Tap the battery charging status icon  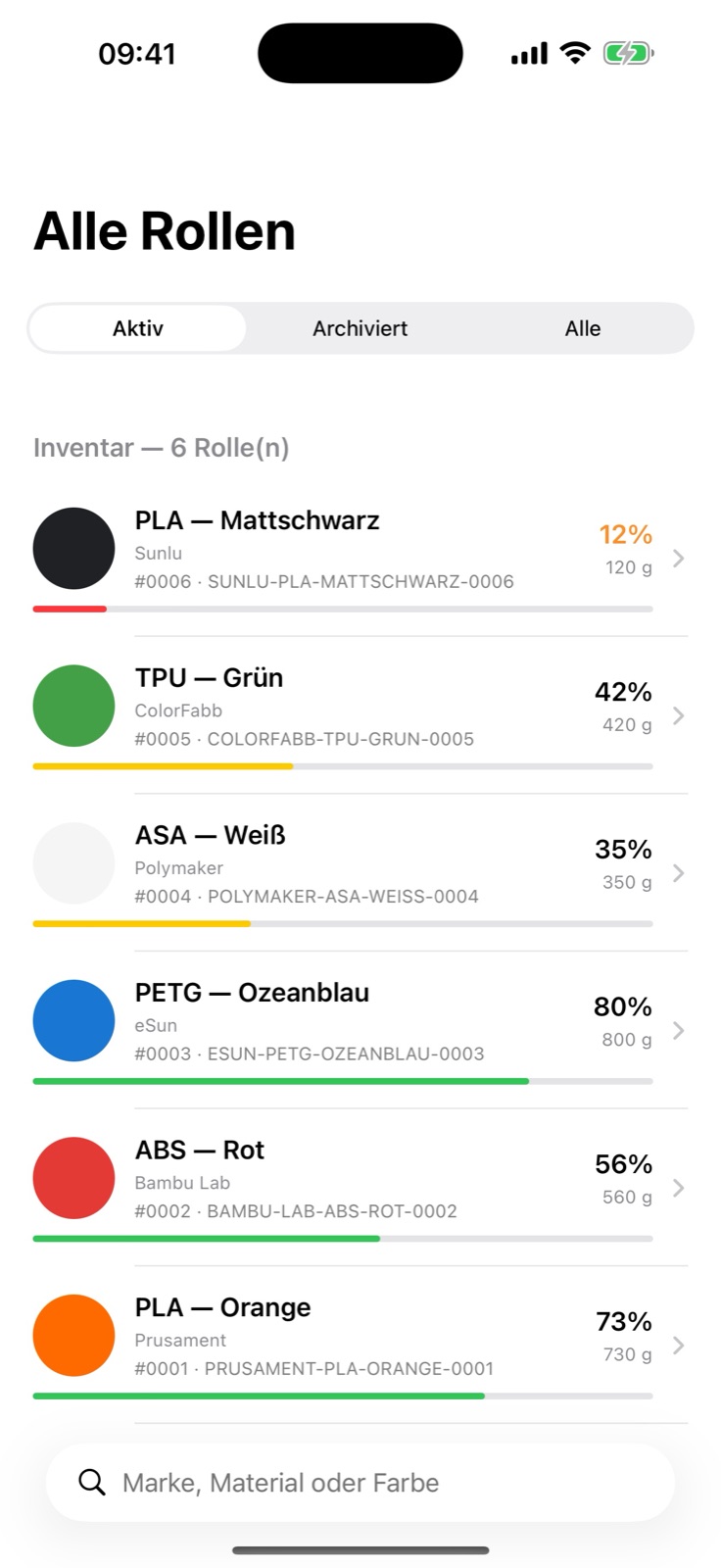click(628, 53)
